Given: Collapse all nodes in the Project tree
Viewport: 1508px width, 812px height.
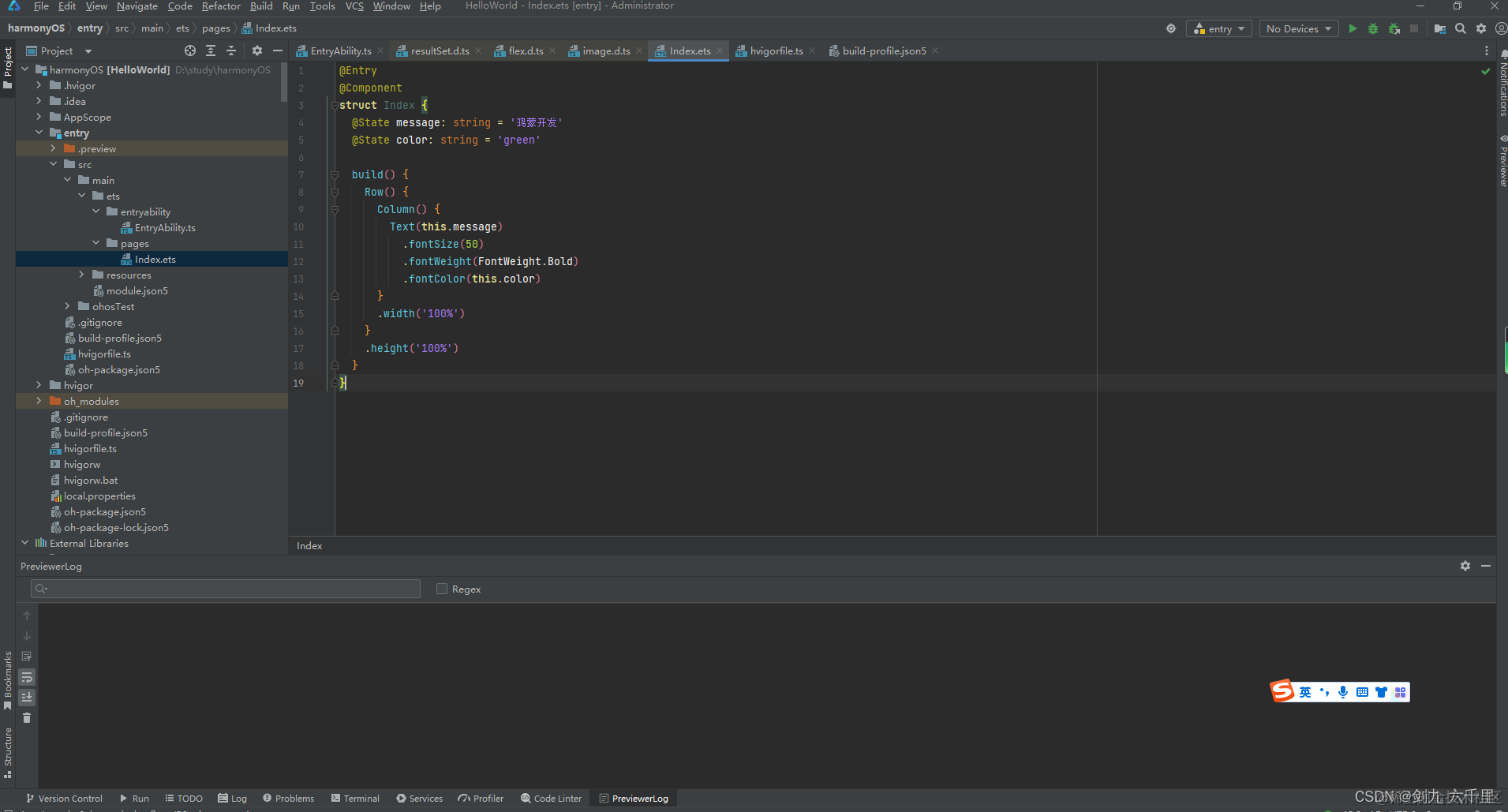Looking at the screenshot, I should [x=231, y=51].
